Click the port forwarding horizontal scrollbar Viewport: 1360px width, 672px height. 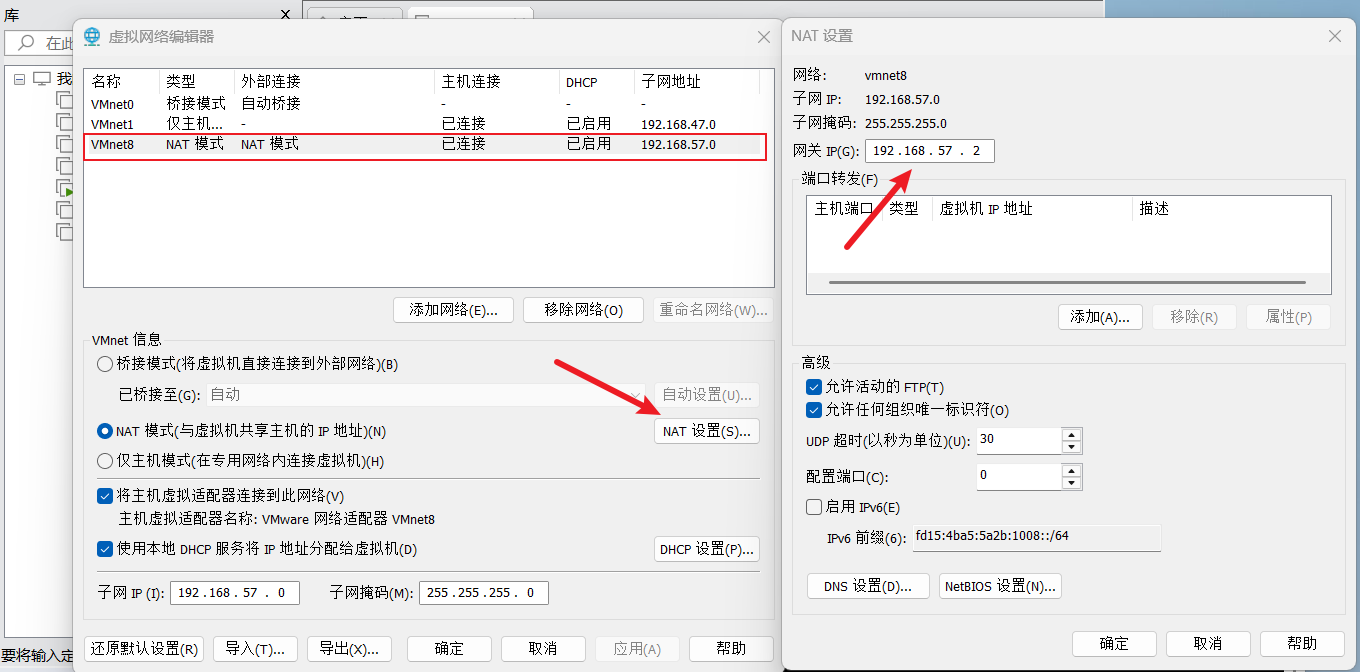tap(1067, 283)
